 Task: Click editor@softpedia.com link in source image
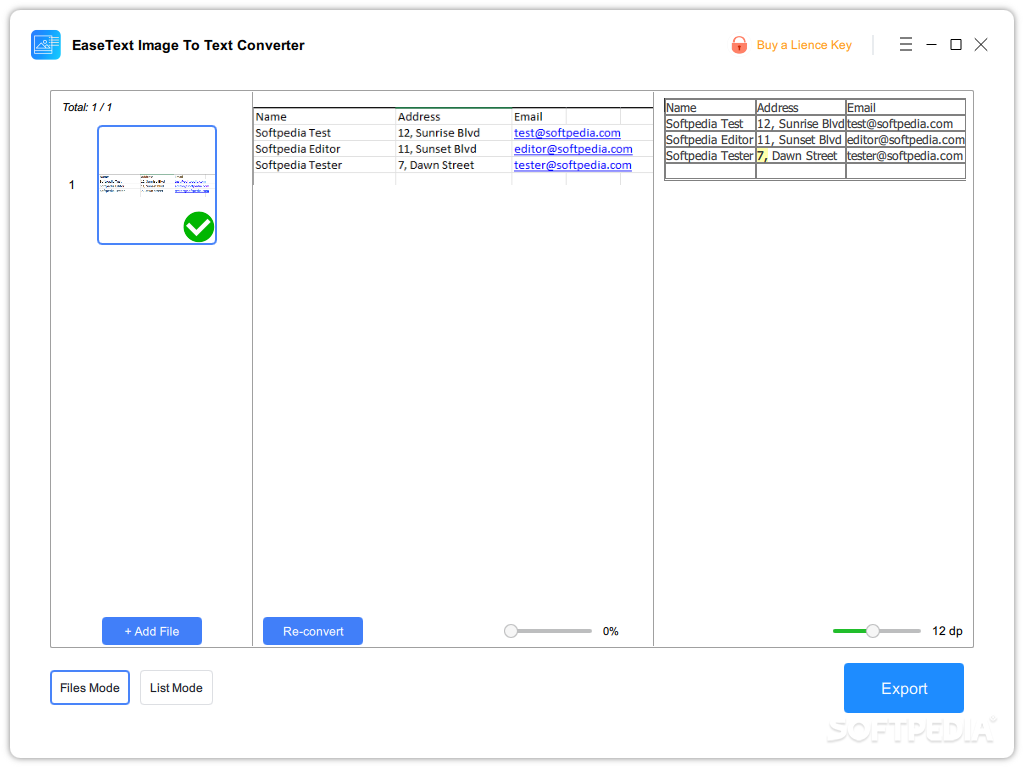click(x=573, y=149)
